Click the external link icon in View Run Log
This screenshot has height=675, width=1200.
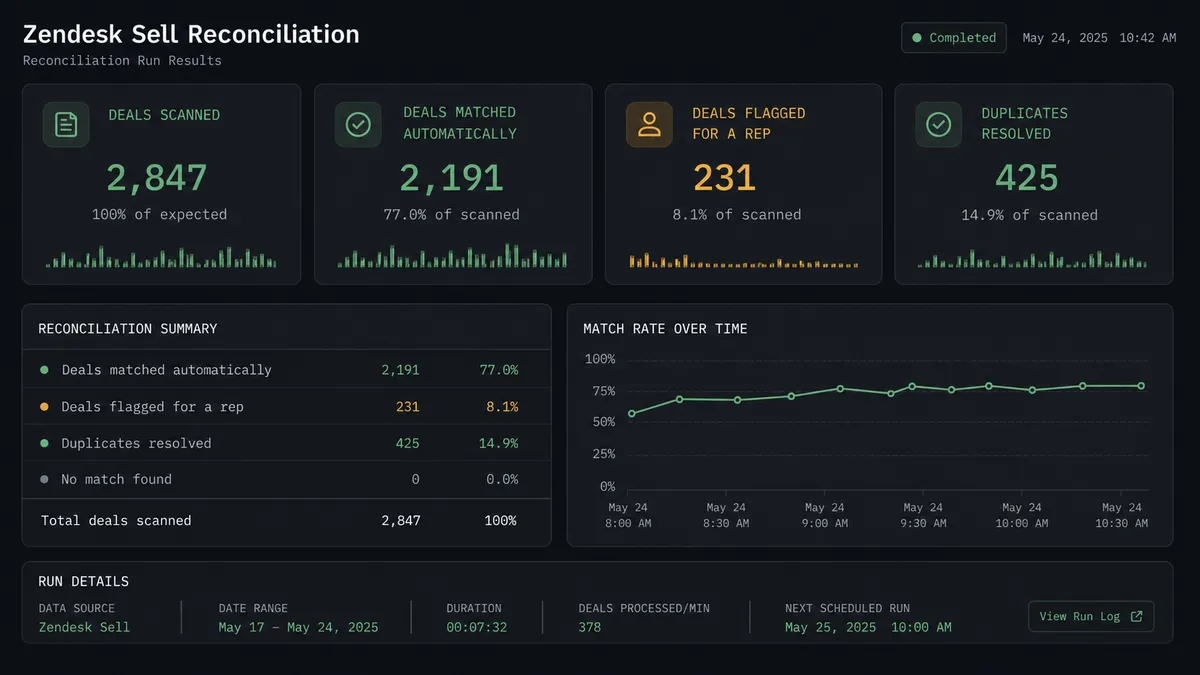pos(1136,616)
